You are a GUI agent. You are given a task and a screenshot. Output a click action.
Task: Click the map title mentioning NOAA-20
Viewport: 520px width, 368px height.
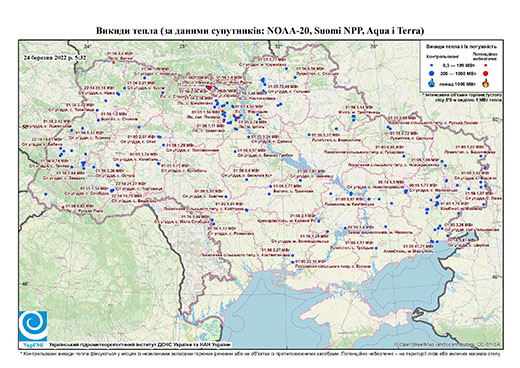[260, 31]
